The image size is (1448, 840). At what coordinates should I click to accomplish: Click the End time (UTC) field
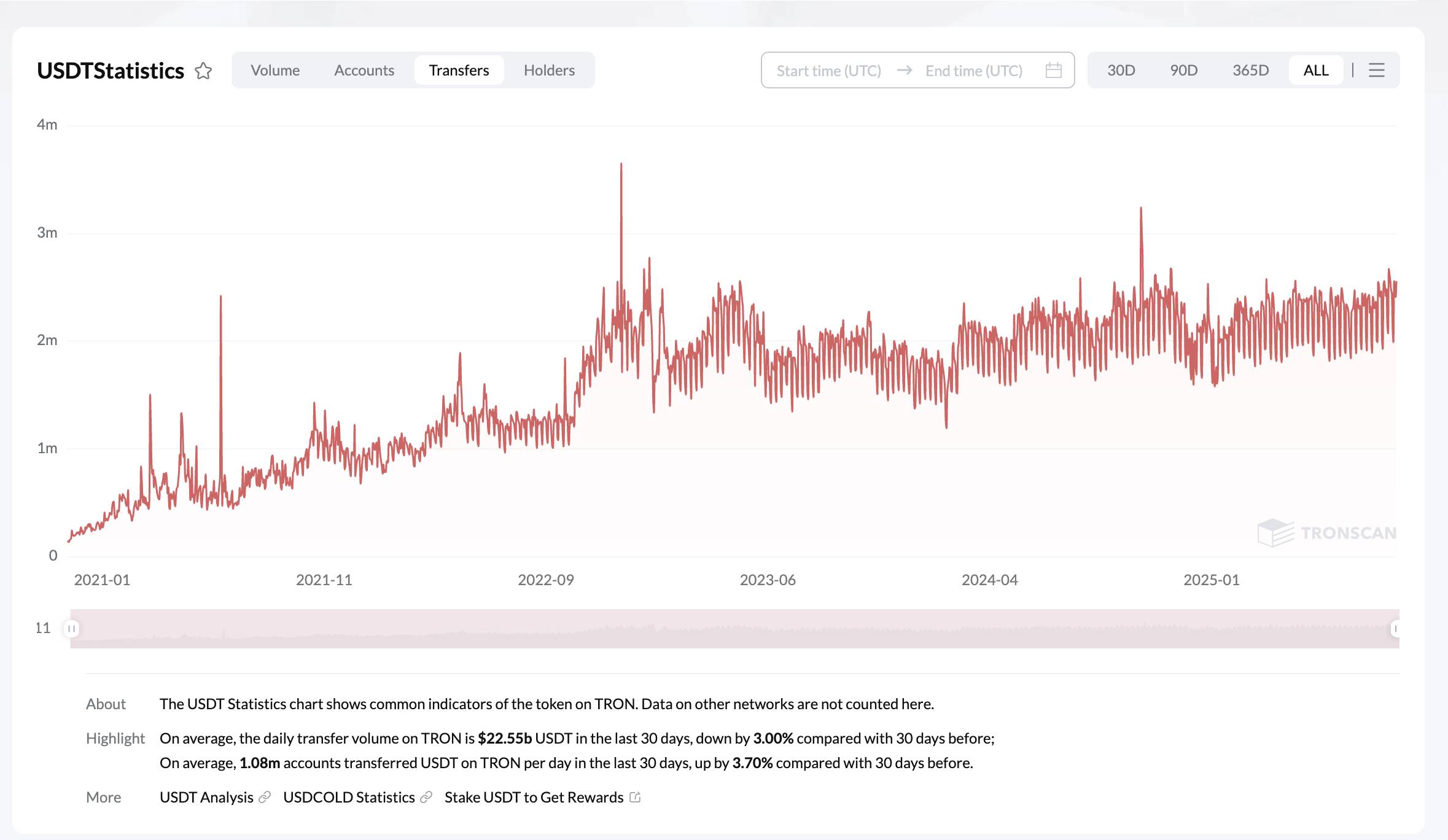click(x=974, y=71)
